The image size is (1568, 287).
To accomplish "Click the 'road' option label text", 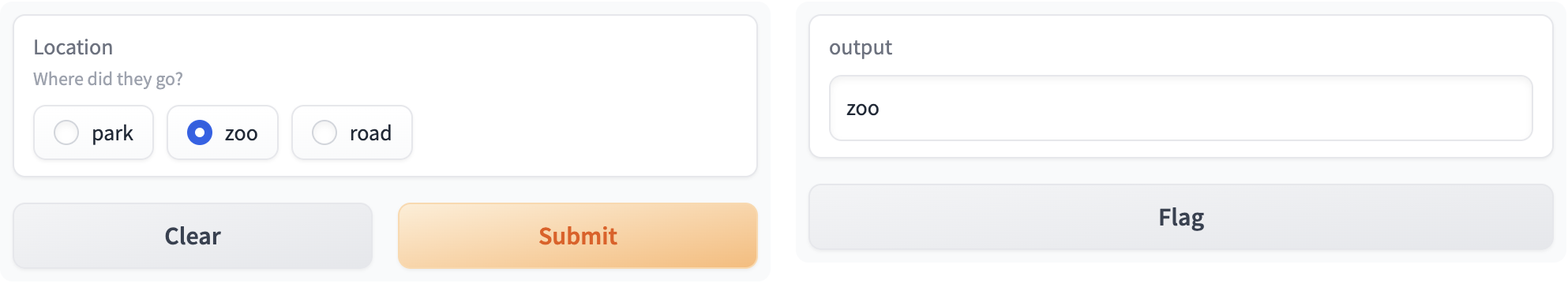I will point(371,133).
